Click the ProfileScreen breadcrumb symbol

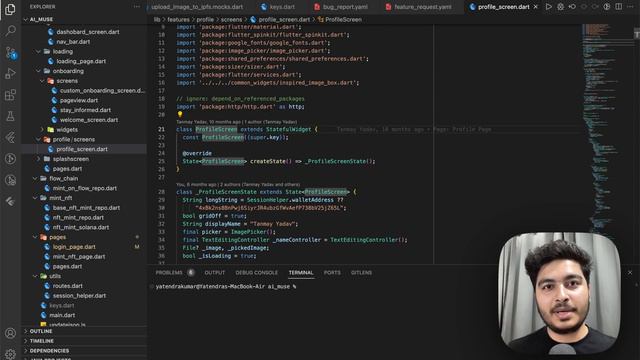(x=343, y=19)
